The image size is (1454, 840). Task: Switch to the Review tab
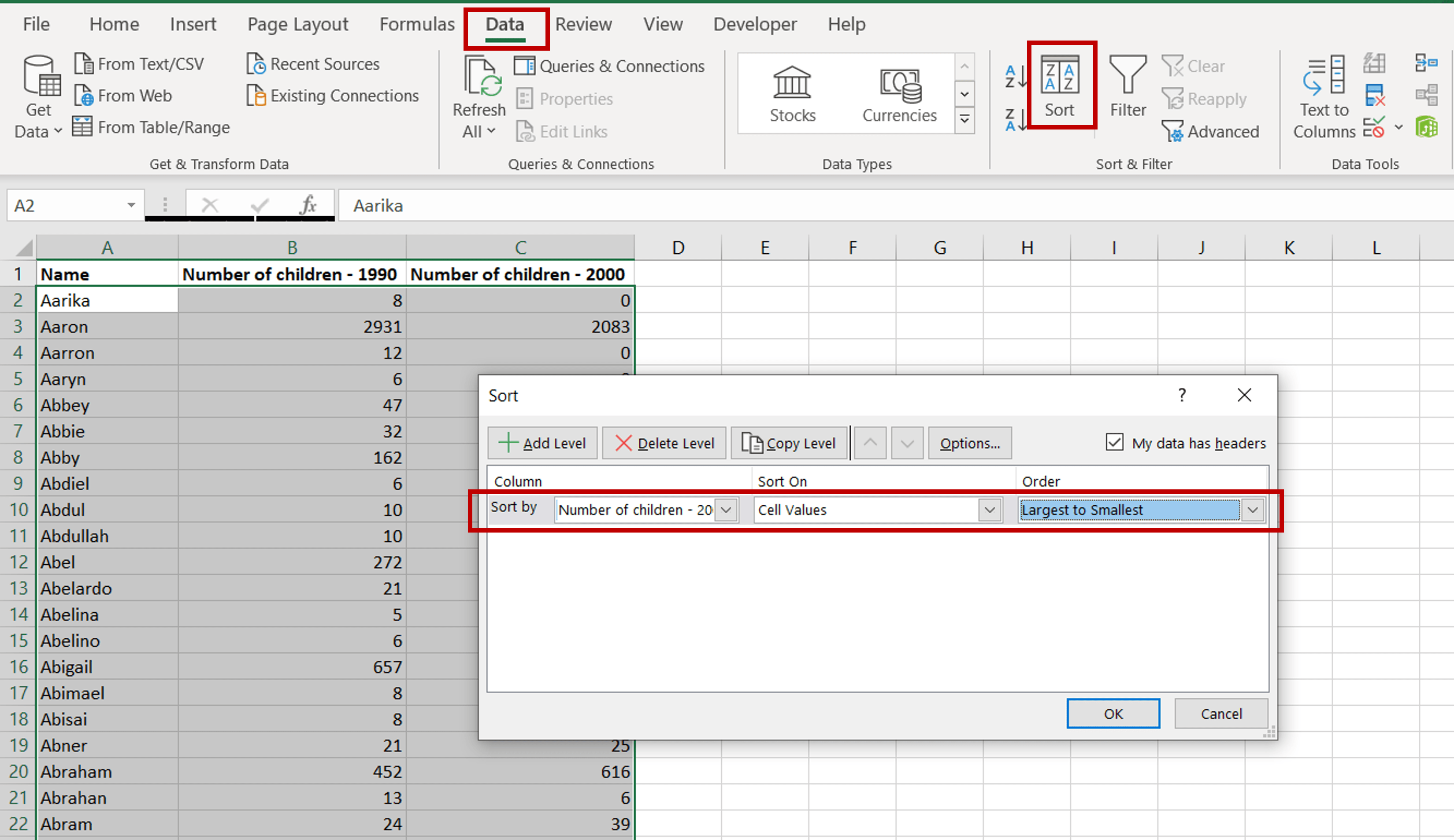(584, 24)
